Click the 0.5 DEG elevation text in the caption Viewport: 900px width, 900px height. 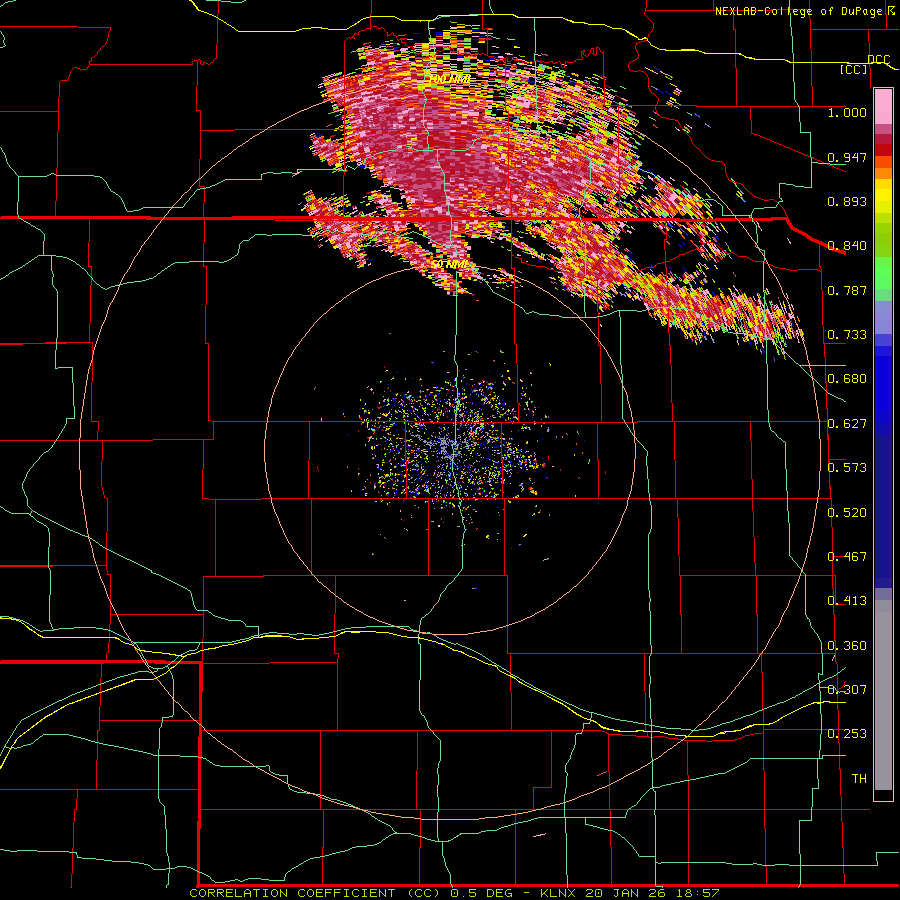tap(481, 893)
